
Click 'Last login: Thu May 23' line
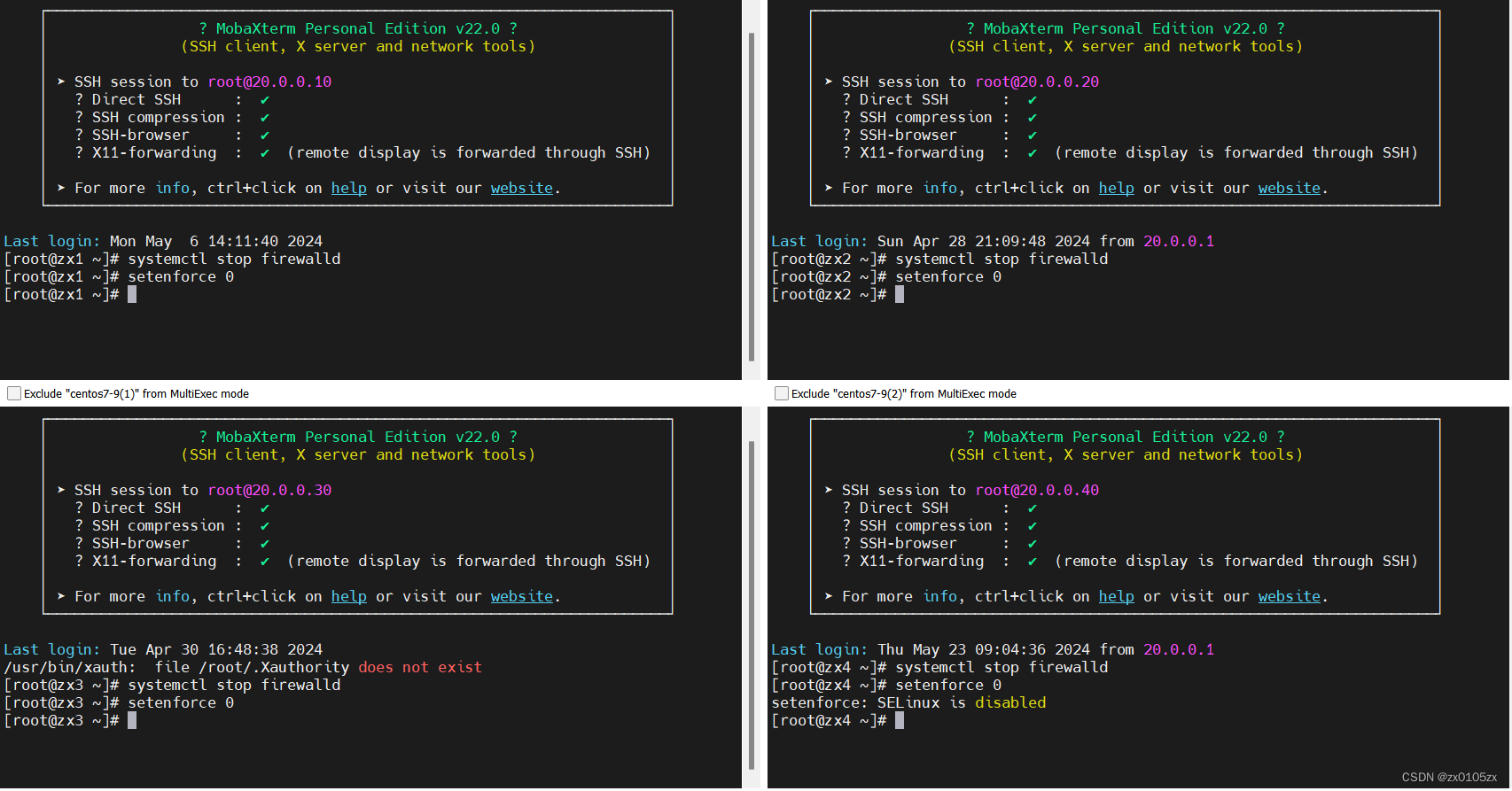(x=993, y=650)
